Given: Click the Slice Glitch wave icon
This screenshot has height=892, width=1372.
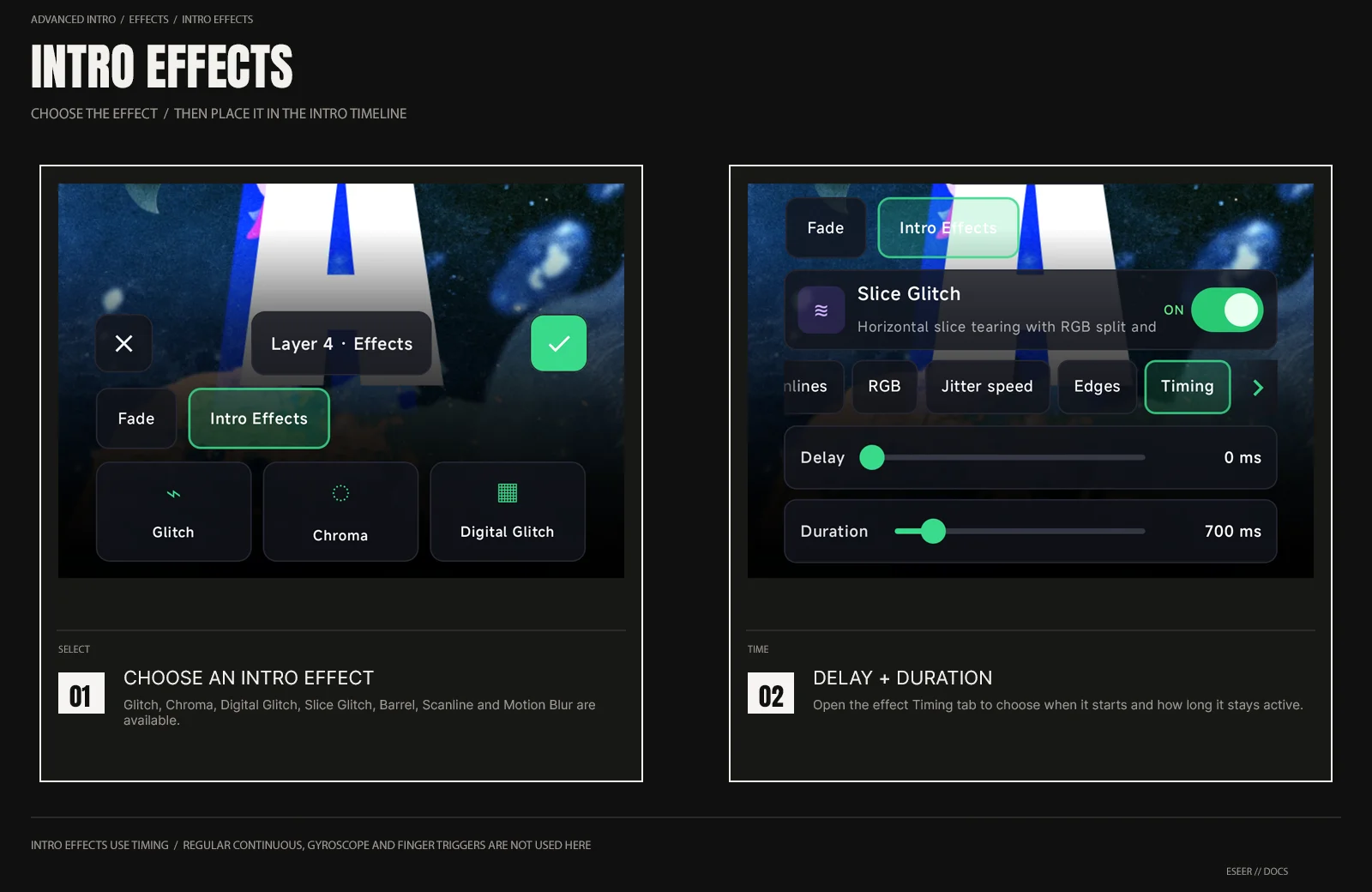Looking at the screenshot, I should pos(821,310).
